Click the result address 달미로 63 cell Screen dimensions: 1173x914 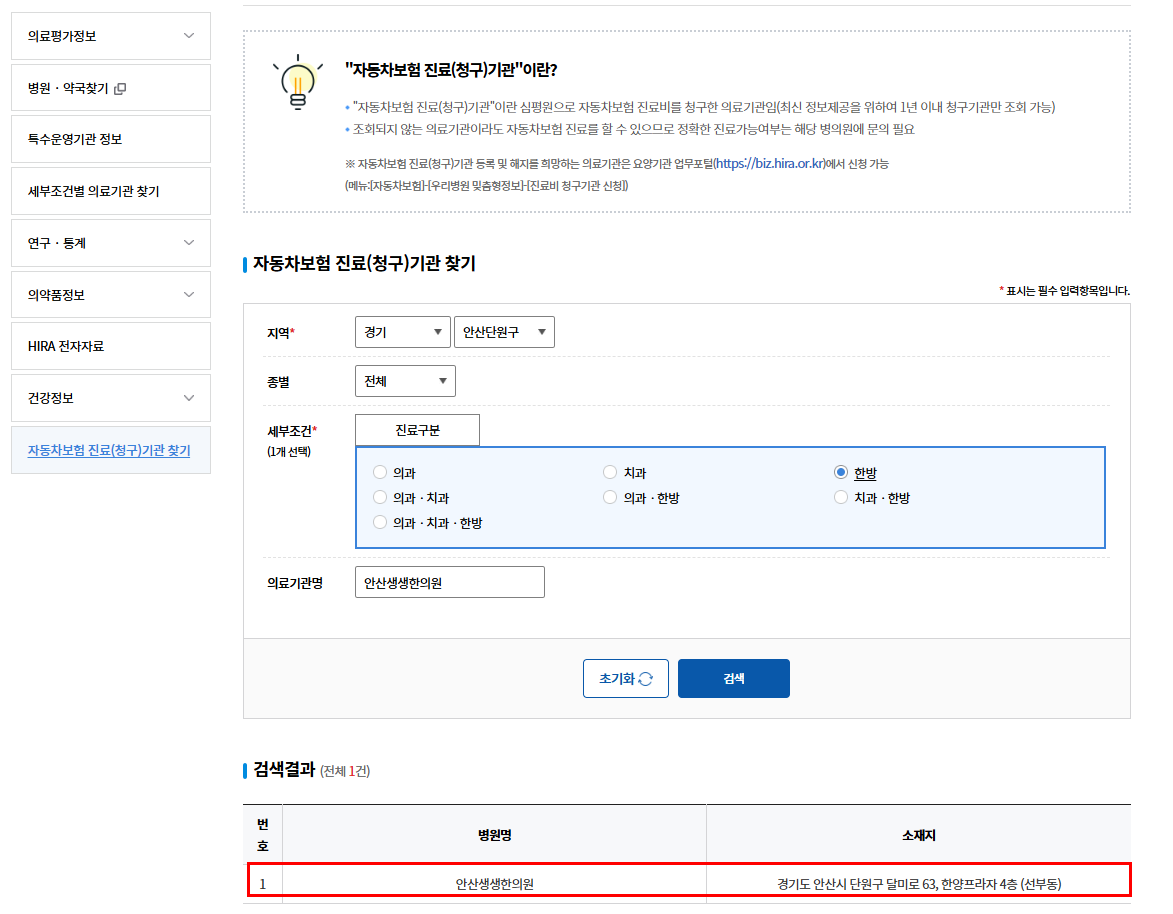click(919, 884)
